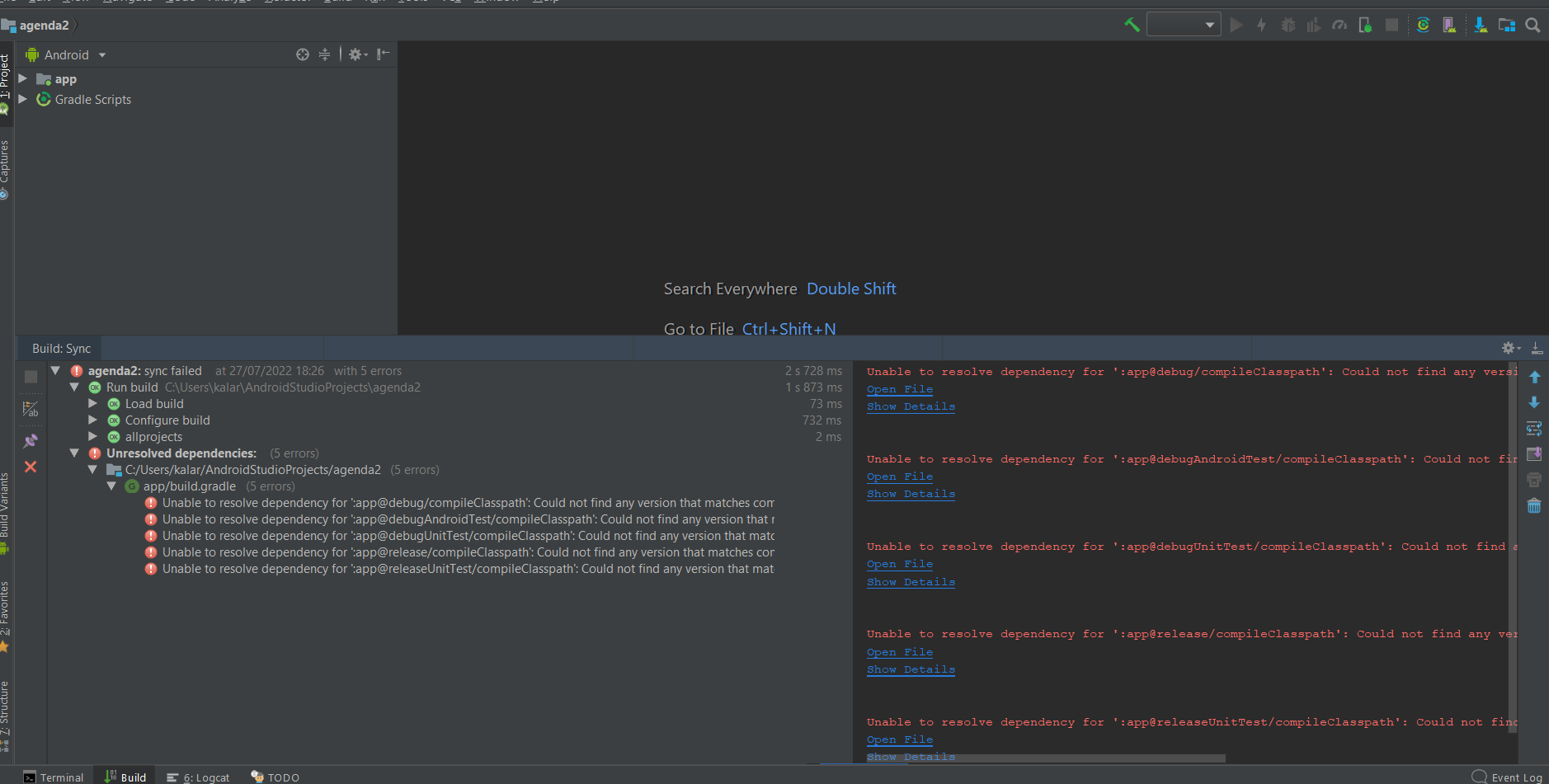
Task: Click the Collapse All icon in Project panel
Action: tap(324, 54)
